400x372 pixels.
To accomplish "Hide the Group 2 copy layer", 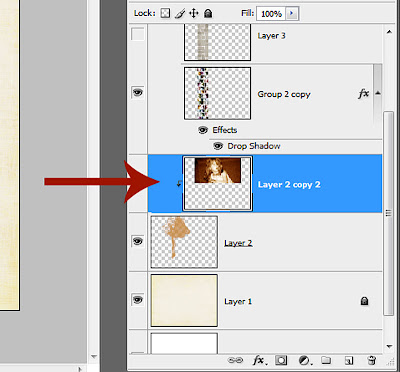I will coord(138,92).
